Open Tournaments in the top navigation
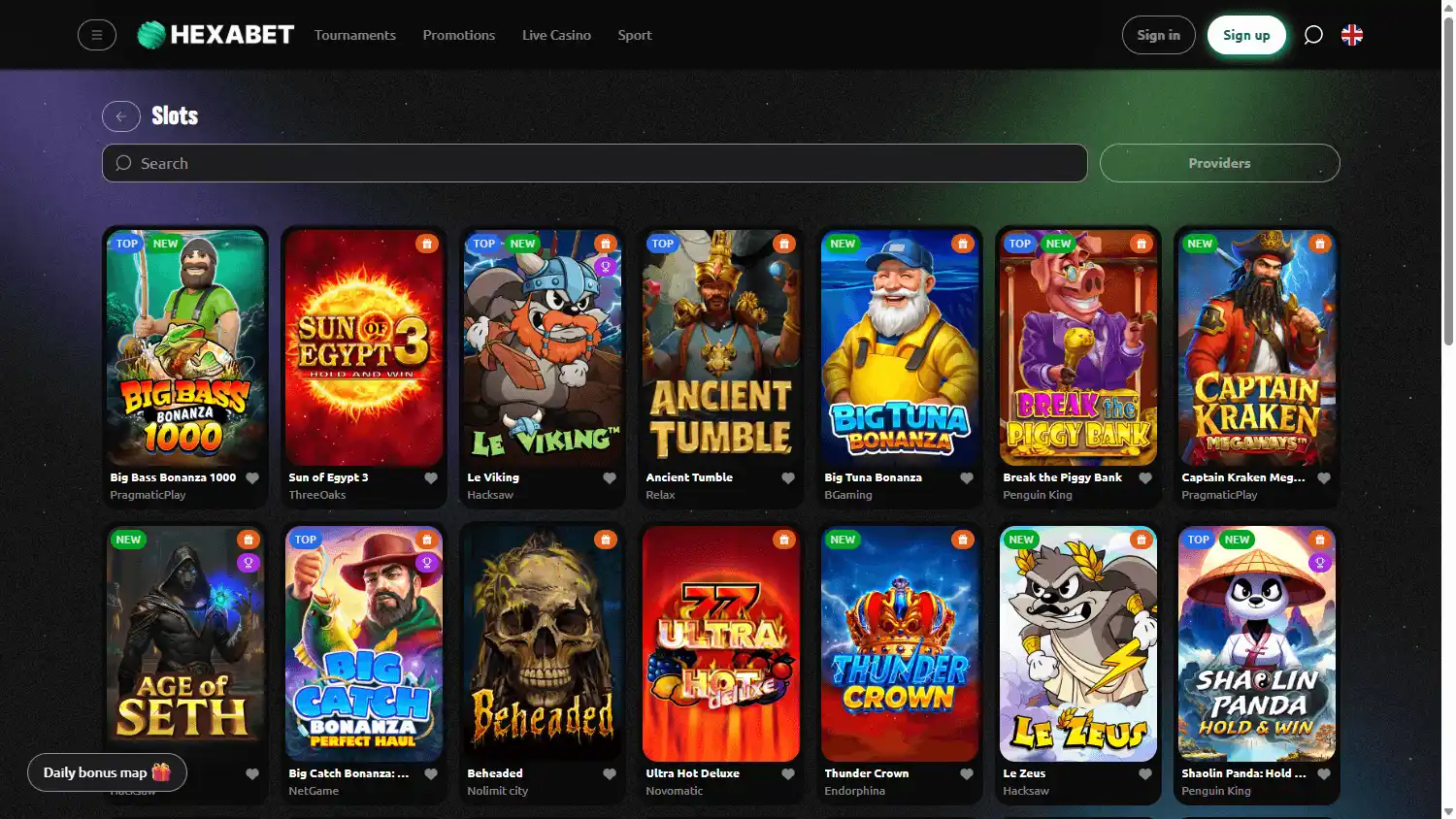Image resolution: width=1456 pixels, height=819 pixels. point(355,35)
